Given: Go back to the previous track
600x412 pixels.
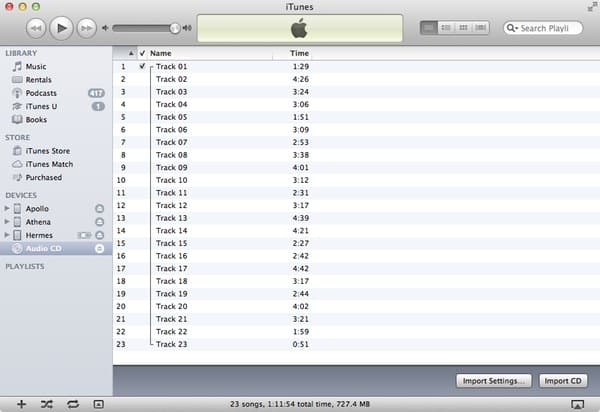Looking at the screenshot, I should tap(36, 28).
